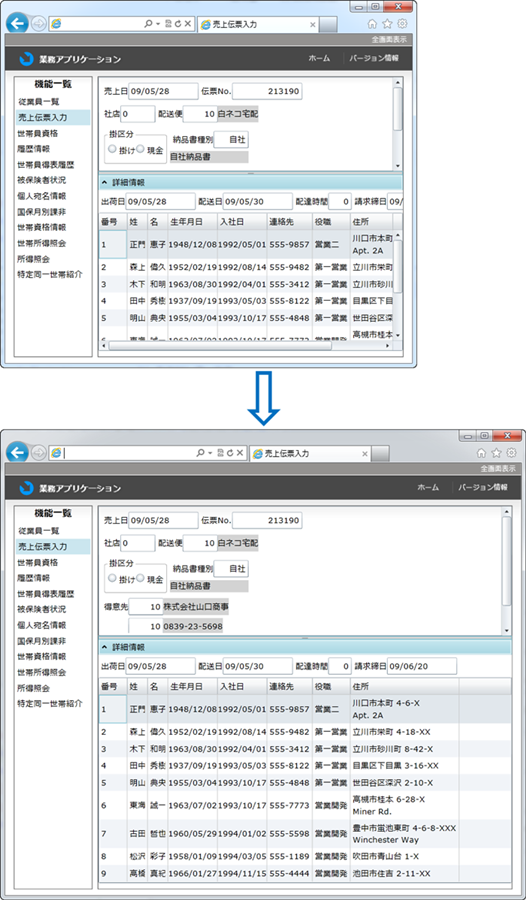Click the search magnifier in the bottom address bar
Screen dimensions: 526x900
point(200,453)
